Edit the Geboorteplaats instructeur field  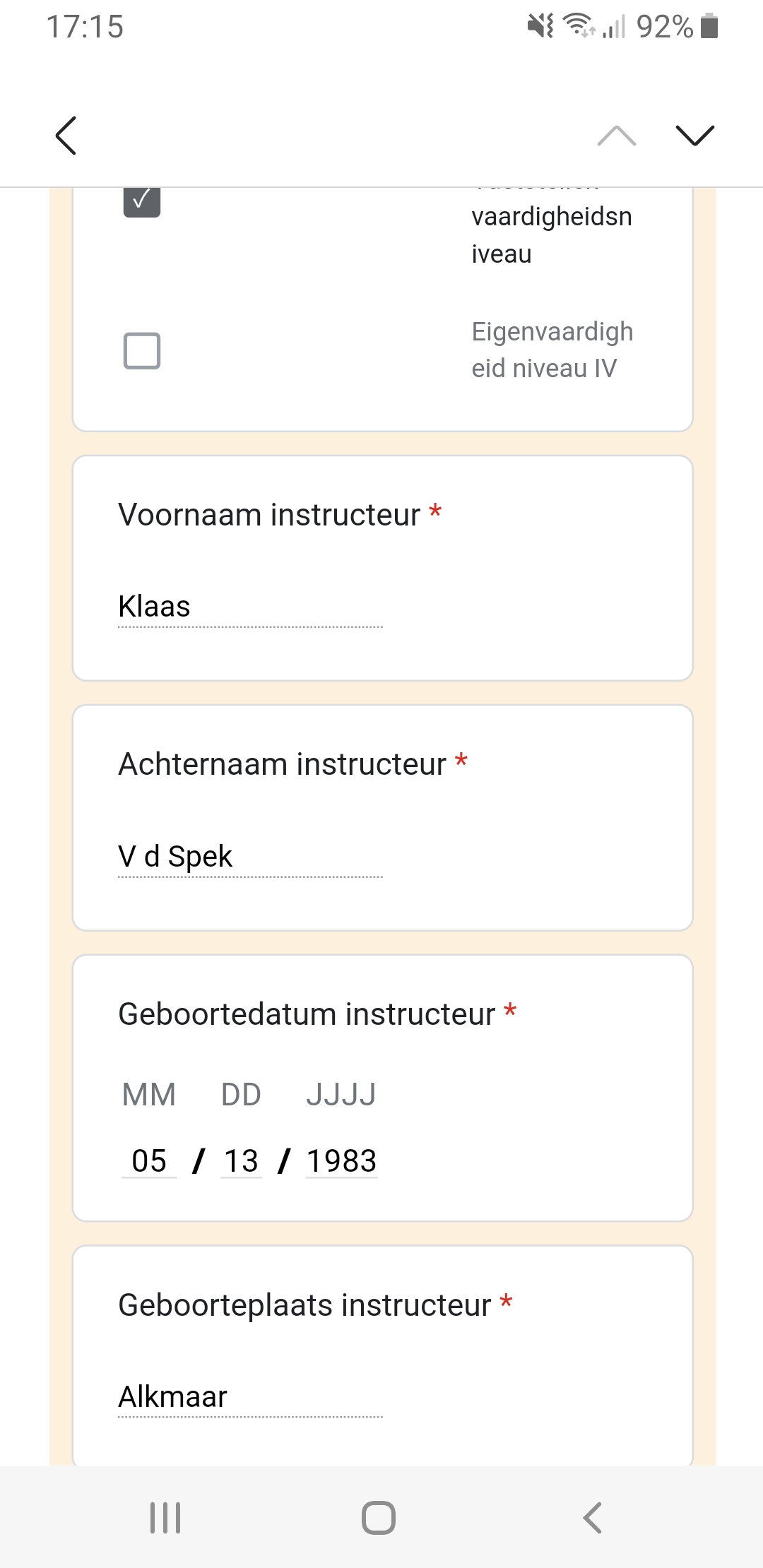coord(250,1397)
